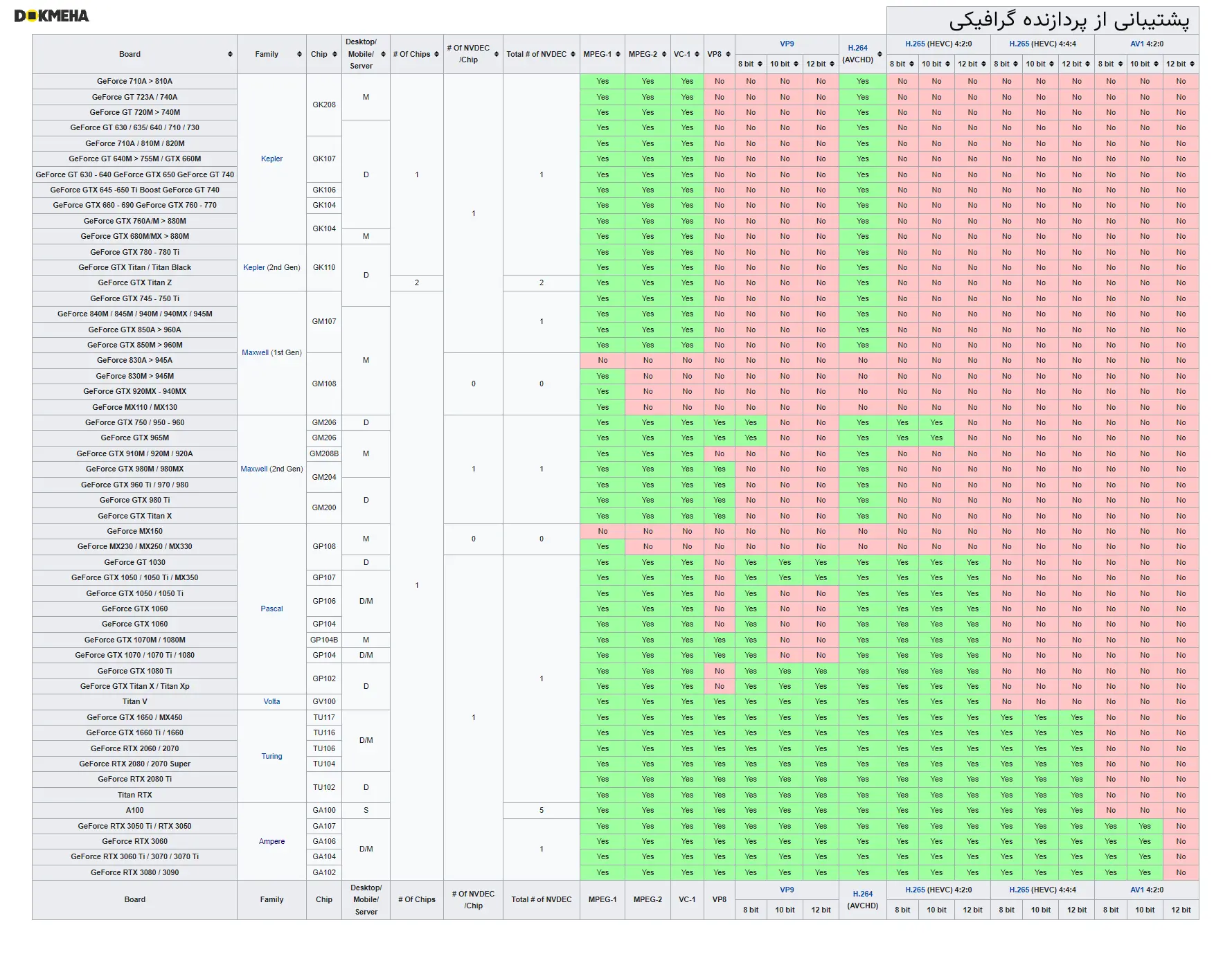Open the AV1 link in top header
This screenshot has width=1232, height=954.
coord(1136,44)
